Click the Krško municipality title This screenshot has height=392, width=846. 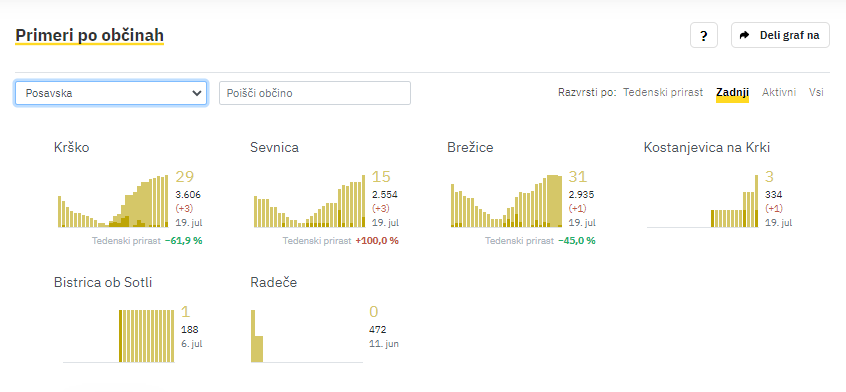click(x=72, y=148)
